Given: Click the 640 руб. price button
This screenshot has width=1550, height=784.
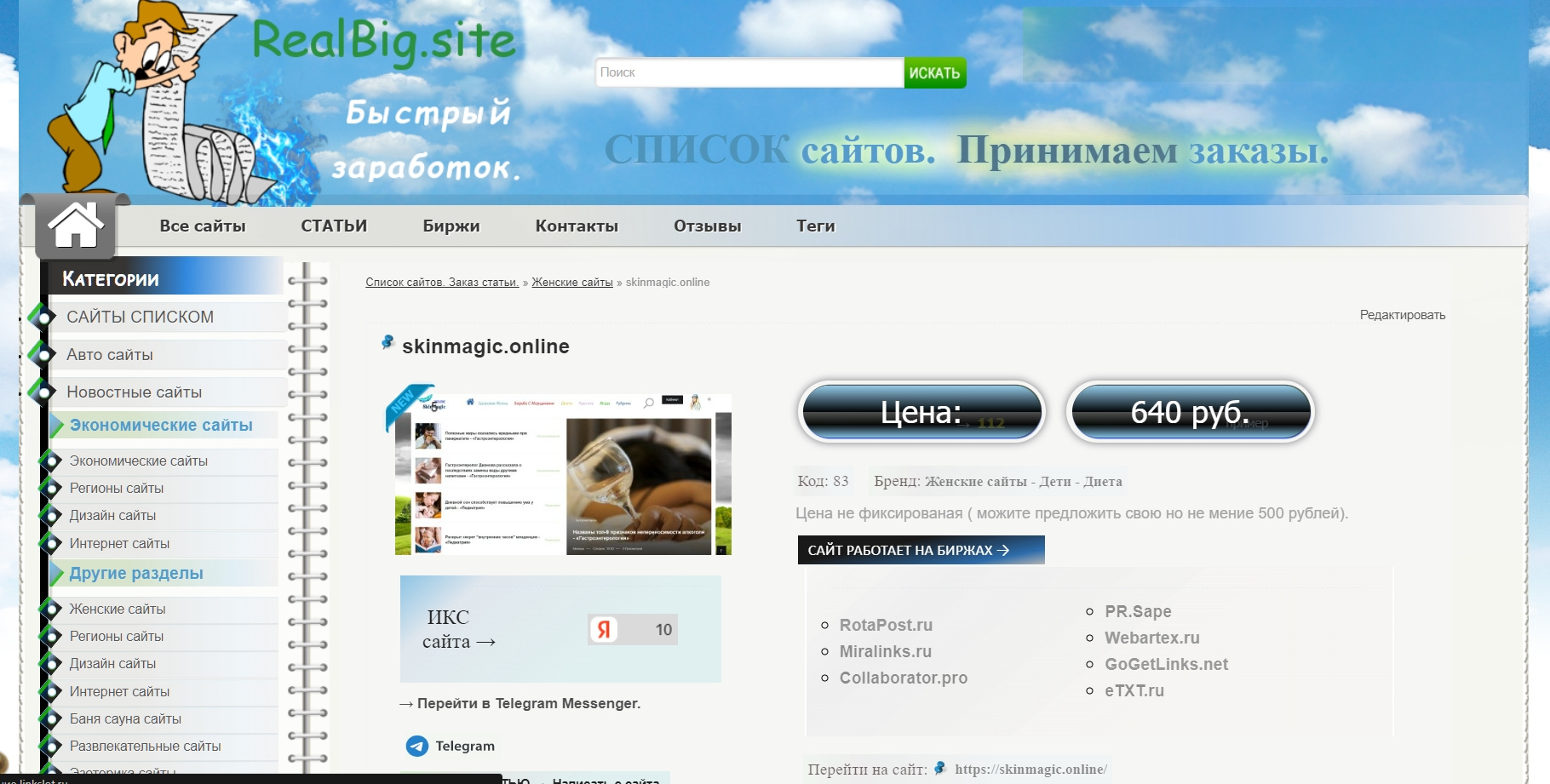Looking at the screenshot, I should (1191, 413).
